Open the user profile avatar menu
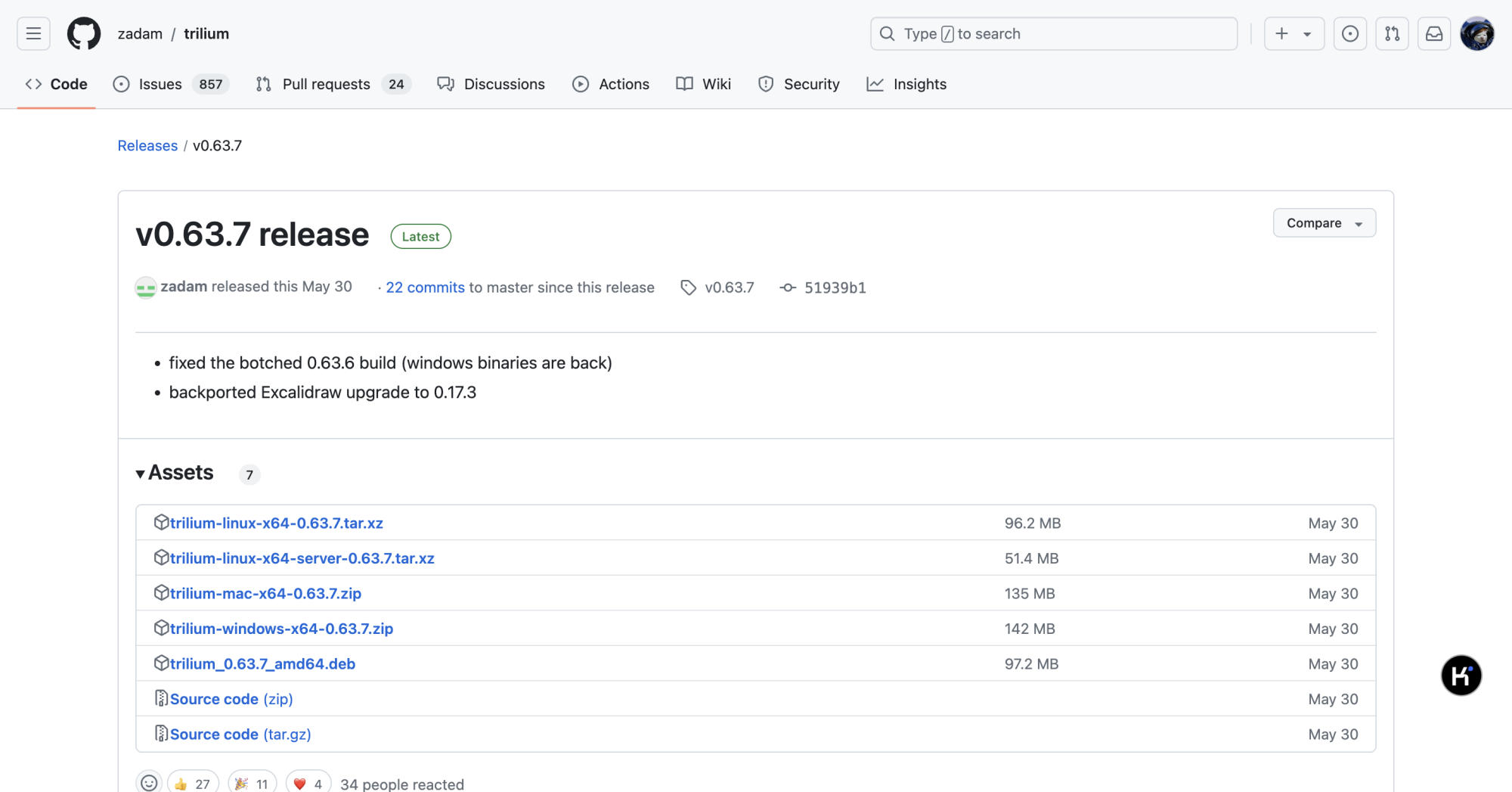1512x792 pixels. pos(1476,33)
